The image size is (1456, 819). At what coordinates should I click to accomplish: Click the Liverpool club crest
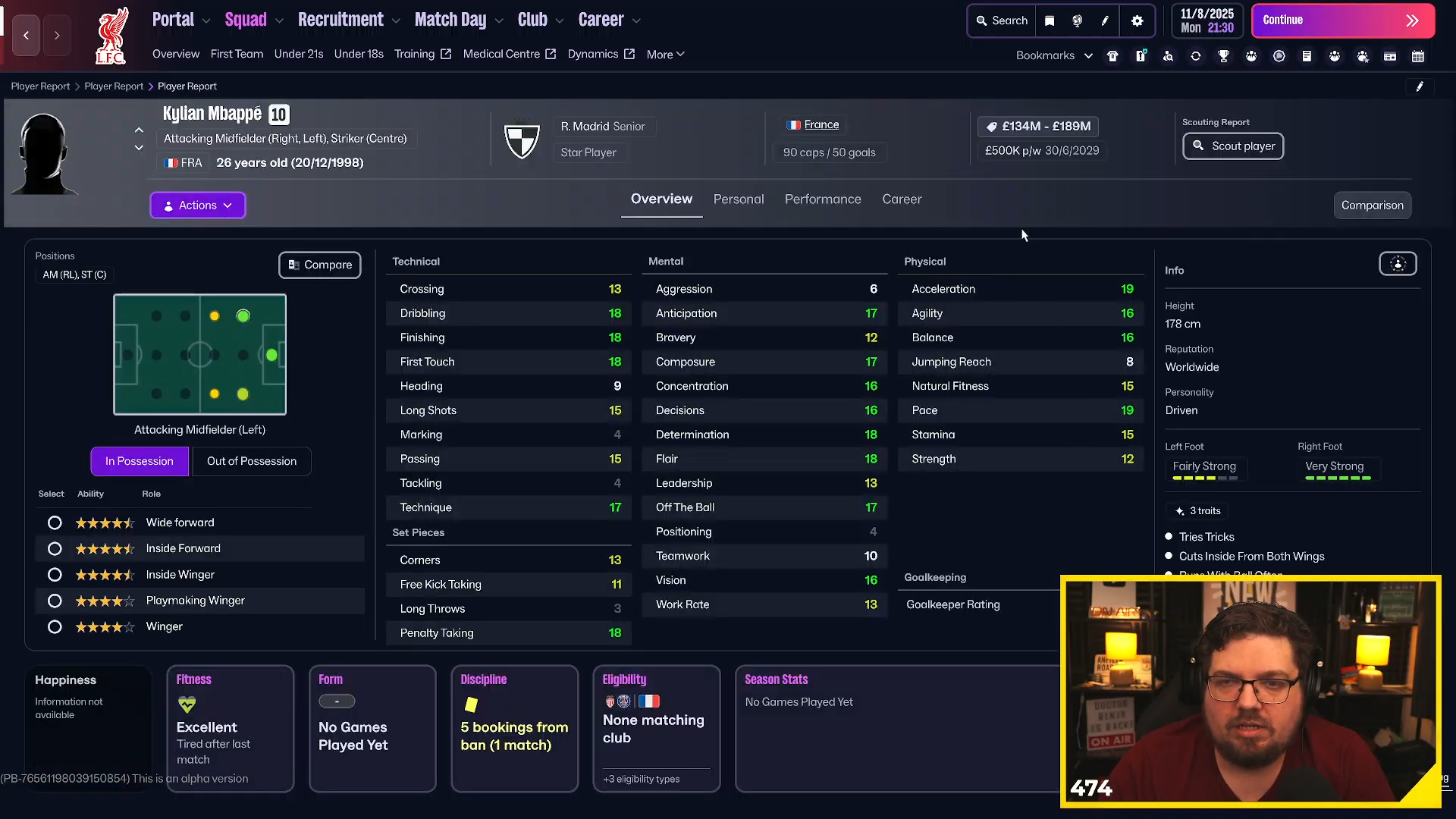tap(111, 35)
